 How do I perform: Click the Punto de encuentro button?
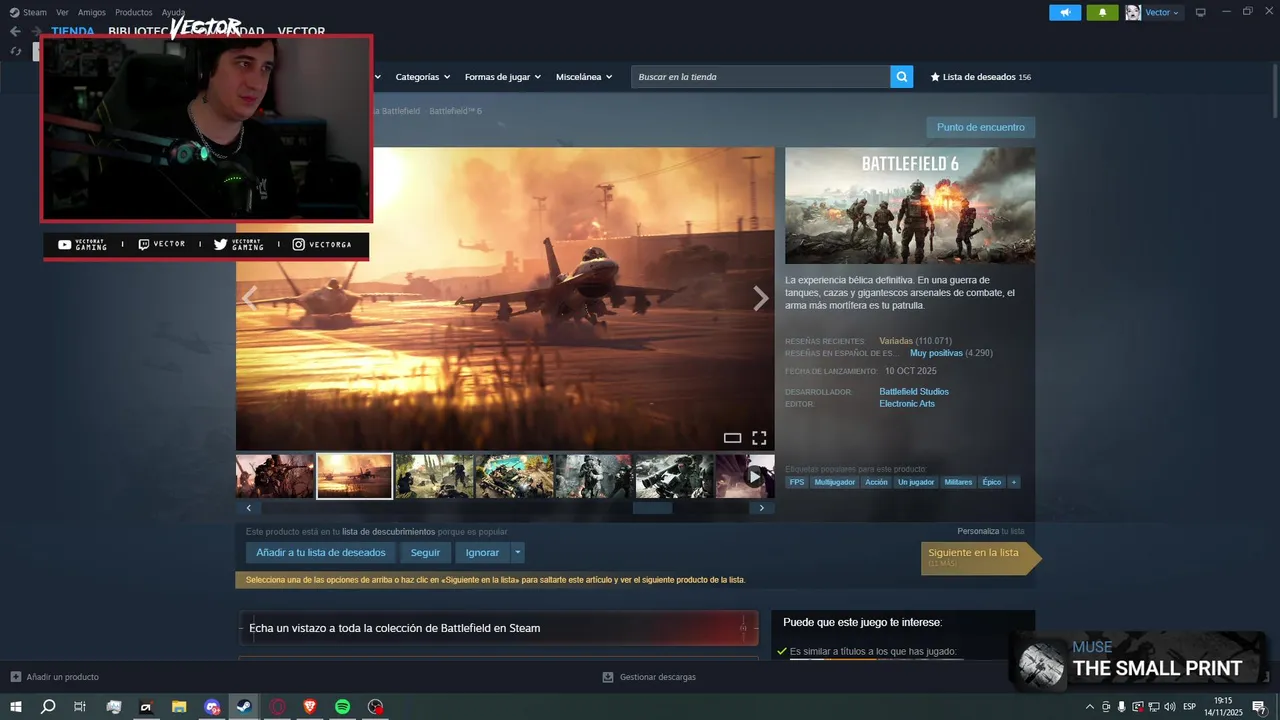[x=980, y=127]
